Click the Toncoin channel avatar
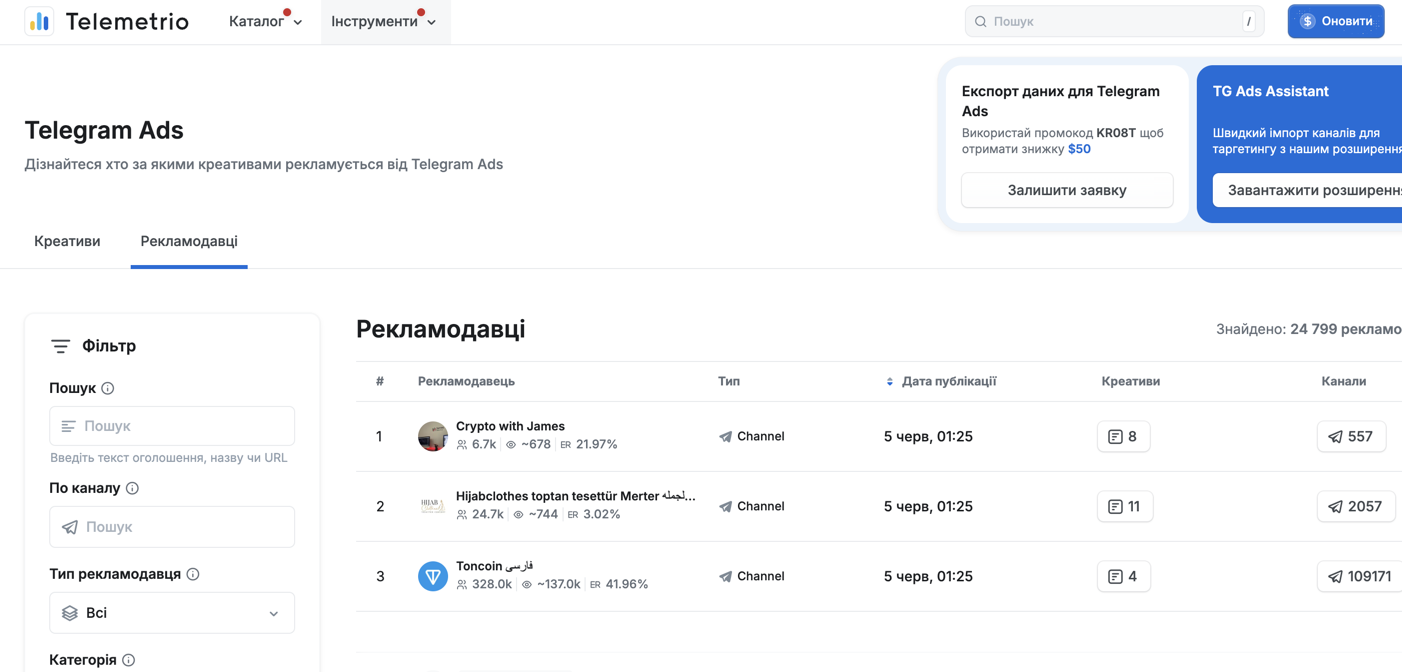This screenshot has width=1402, height=672. (x=432, y=576)
